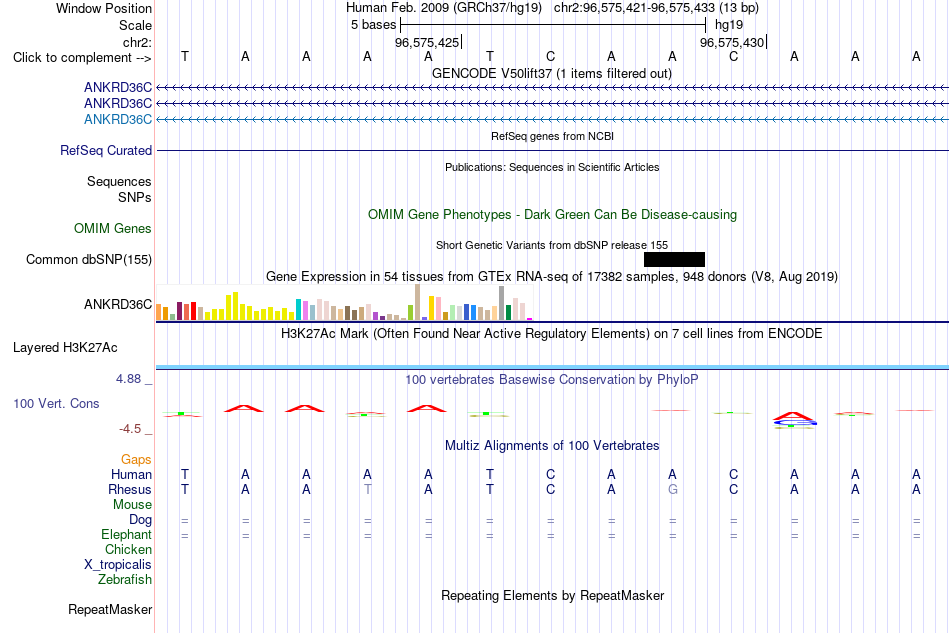
Task: Click the 'Click to complement -->' label
Action: point(82,58)
